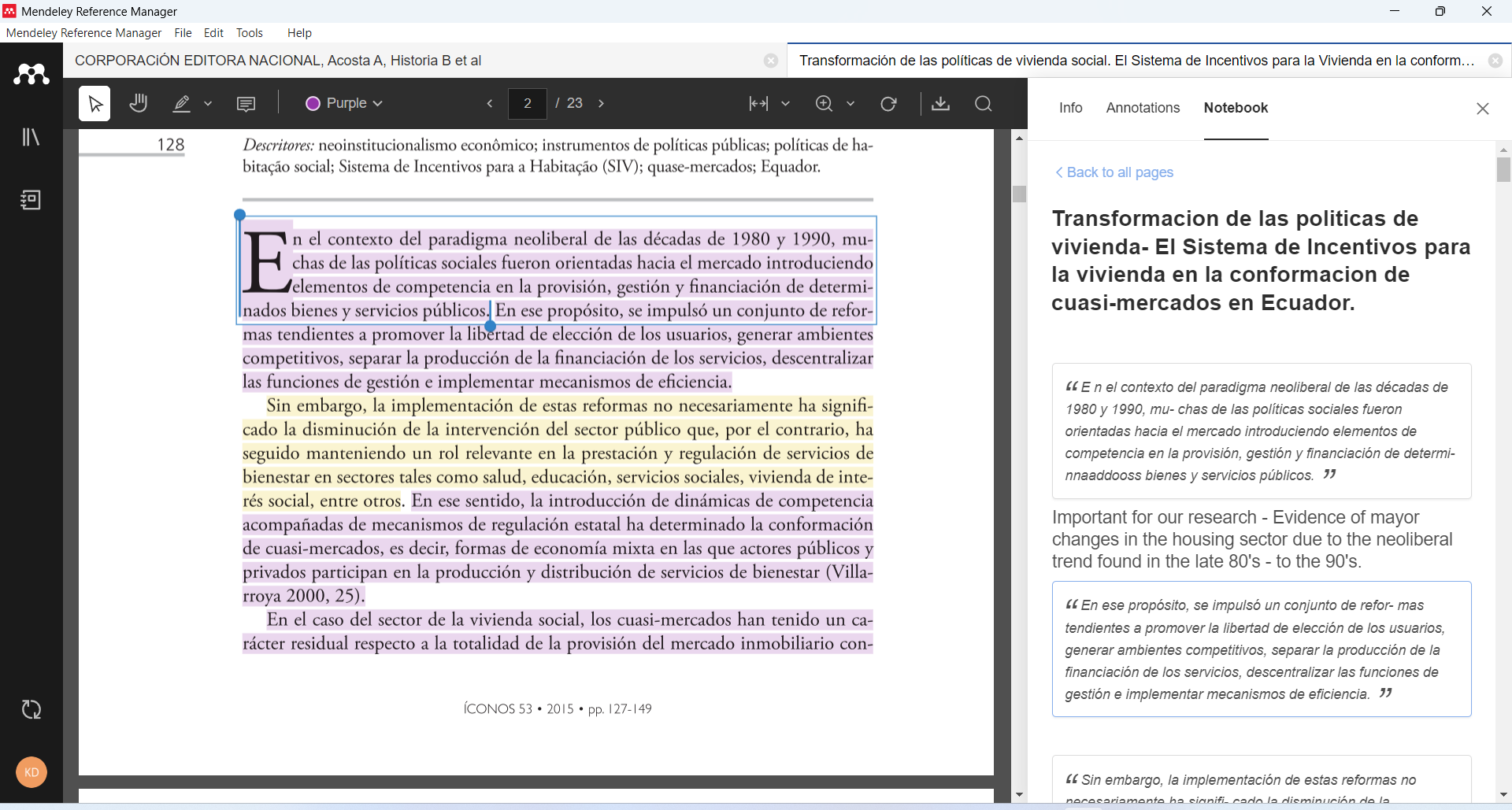1512x810 pixels.
Task: Click the note 'Important for our research'
Action: (1252, 539)
